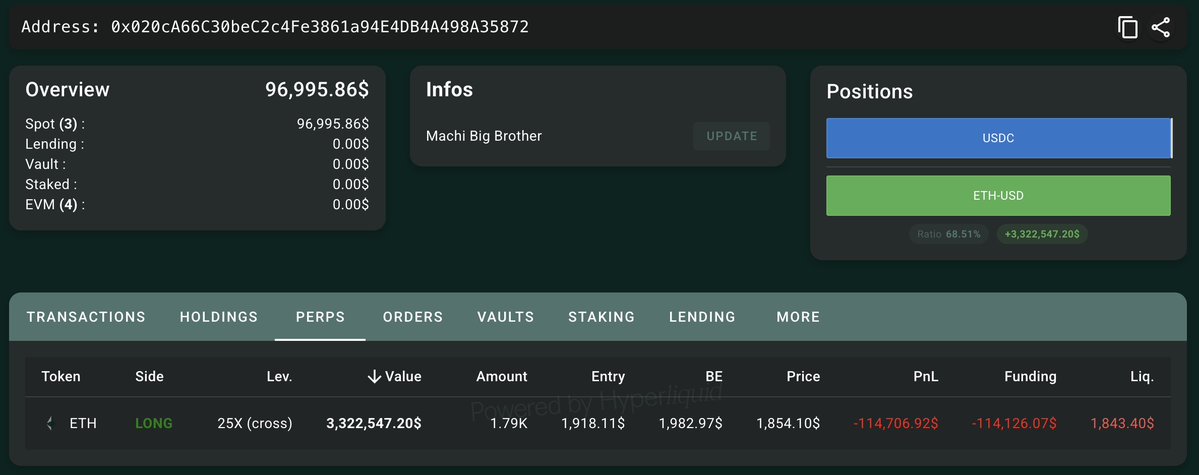Image resolution: width=1199 pixels, height=475 pixels.
Task: Sort table by PnL column header
Action: (x=925, y=376)
